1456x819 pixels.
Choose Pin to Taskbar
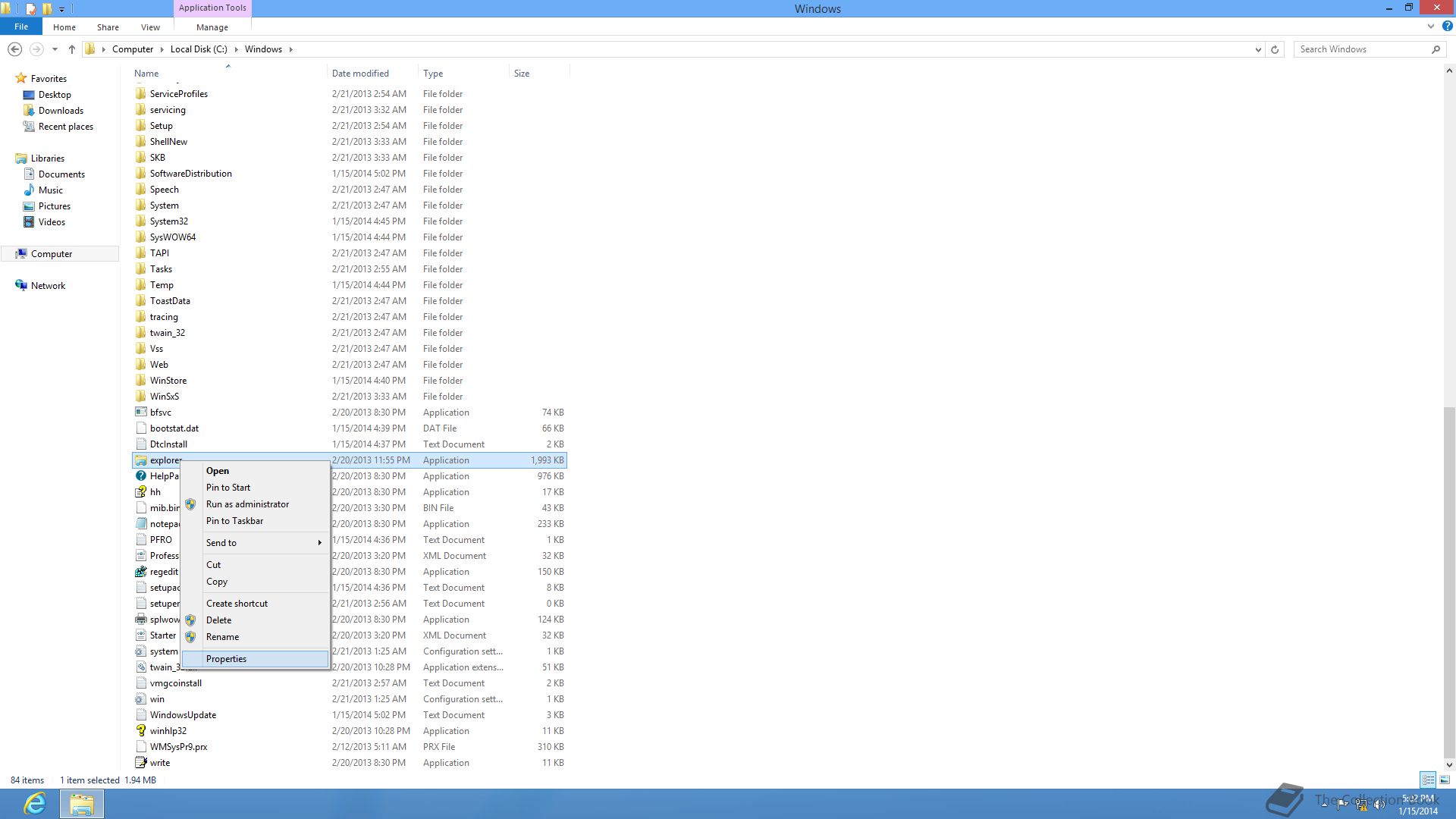pos(255,521)
